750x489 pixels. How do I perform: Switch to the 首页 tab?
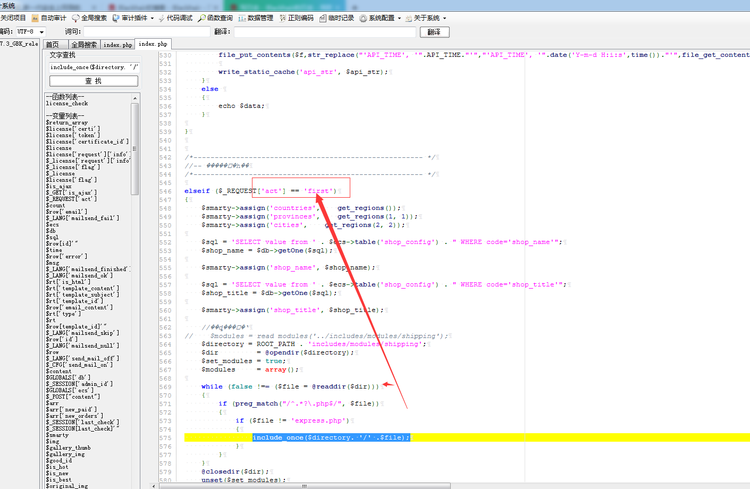[52, 45]
